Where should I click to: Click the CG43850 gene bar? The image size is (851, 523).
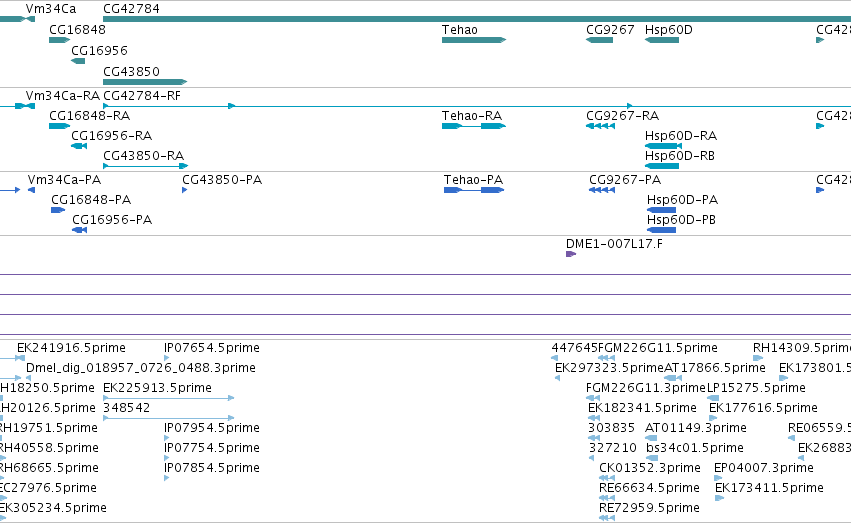tap(145, 82)
